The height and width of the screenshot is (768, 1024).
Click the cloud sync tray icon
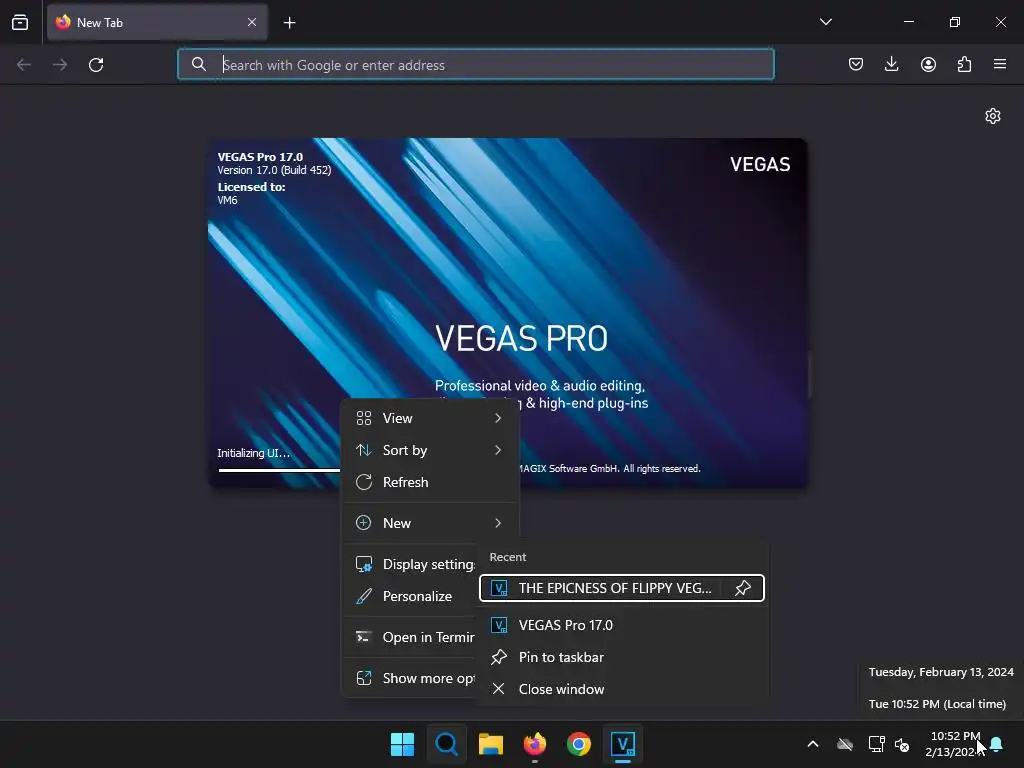coord(845,744)
